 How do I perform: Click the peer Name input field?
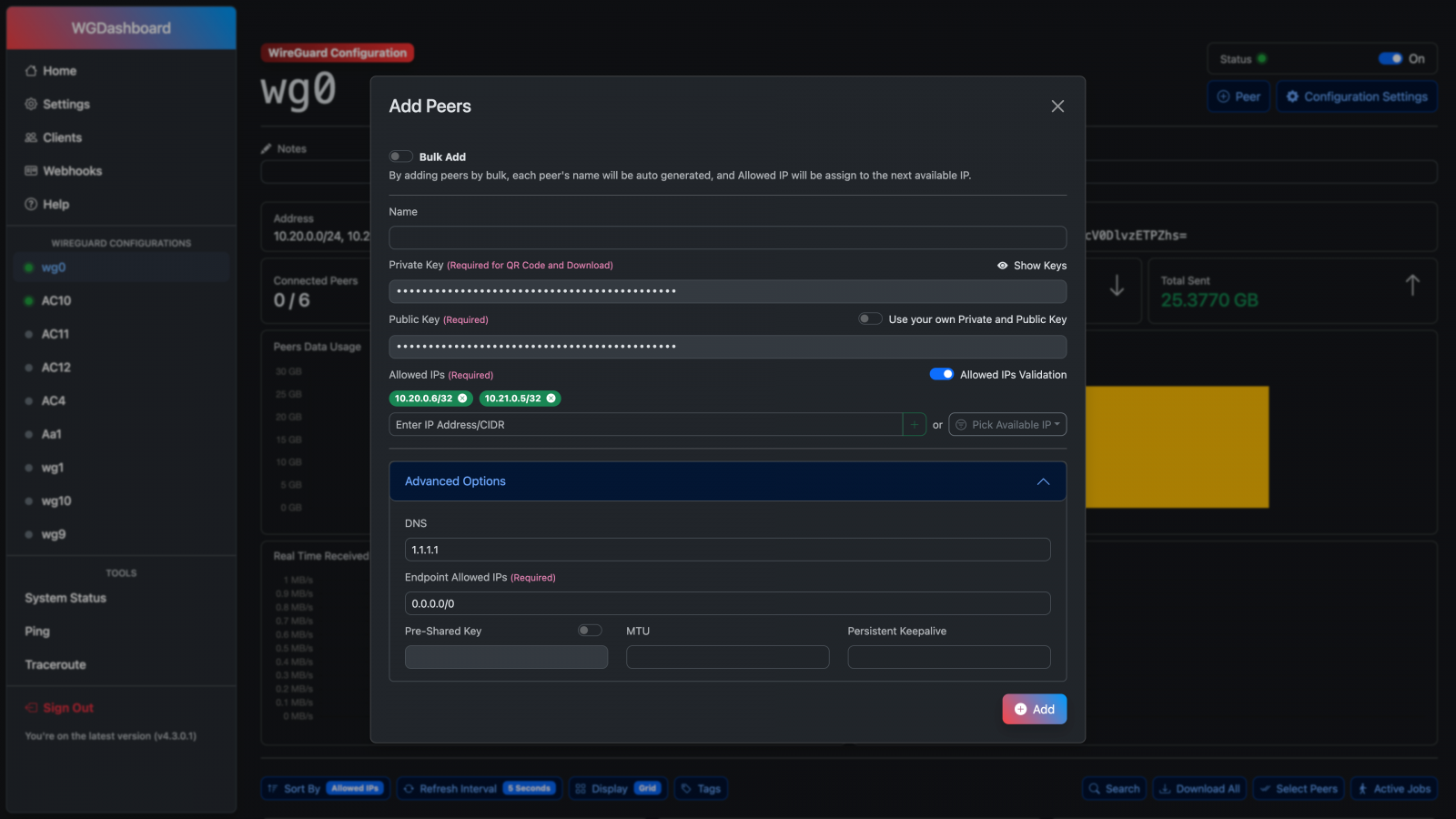(727, 238)
